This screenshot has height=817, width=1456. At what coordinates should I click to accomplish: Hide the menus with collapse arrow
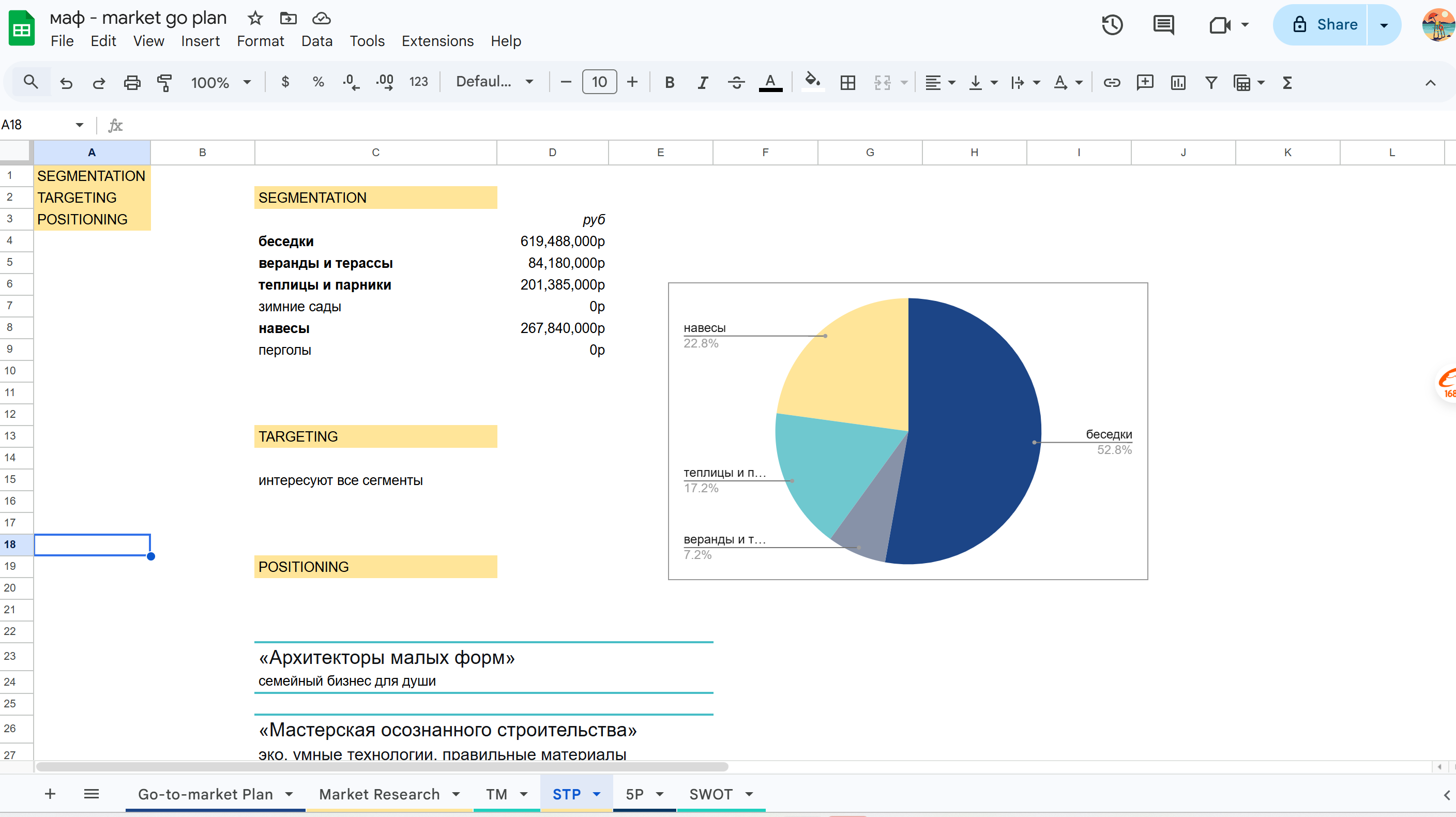click(x=1431, y=83)
